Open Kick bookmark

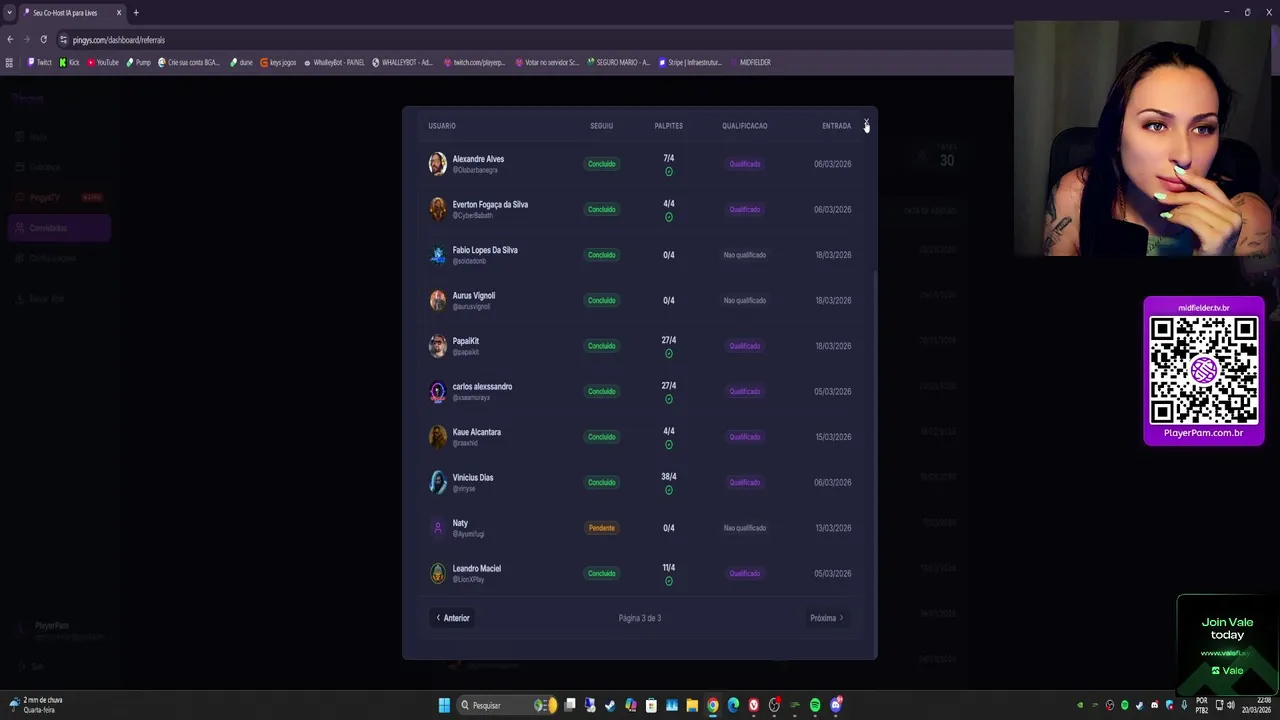tap(69, 62)
